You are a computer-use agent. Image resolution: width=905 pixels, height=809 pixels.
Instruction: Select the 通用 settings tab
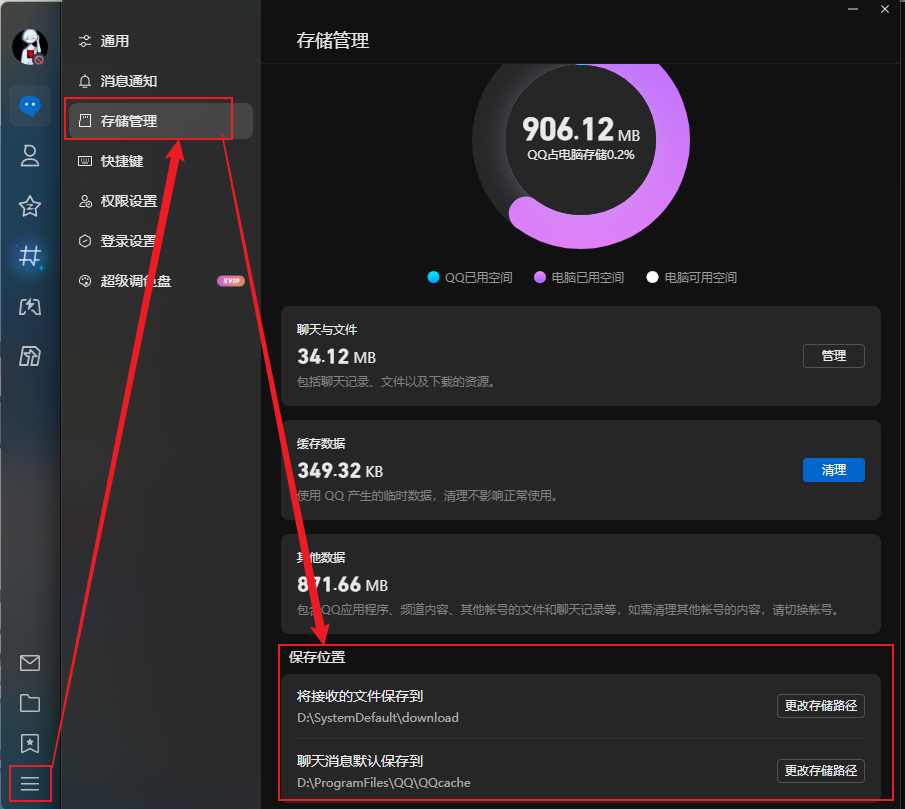tap(160, 41)
